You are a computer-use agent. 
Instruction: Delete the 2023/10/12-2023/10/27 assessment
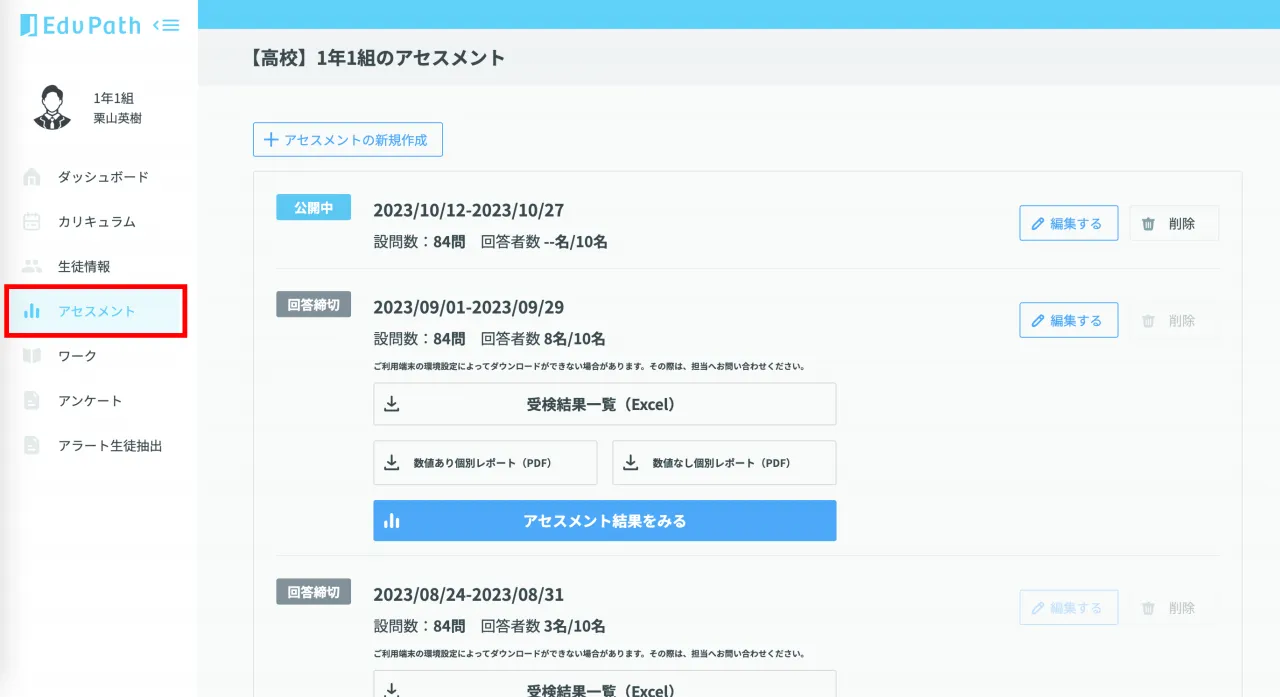1174,223
